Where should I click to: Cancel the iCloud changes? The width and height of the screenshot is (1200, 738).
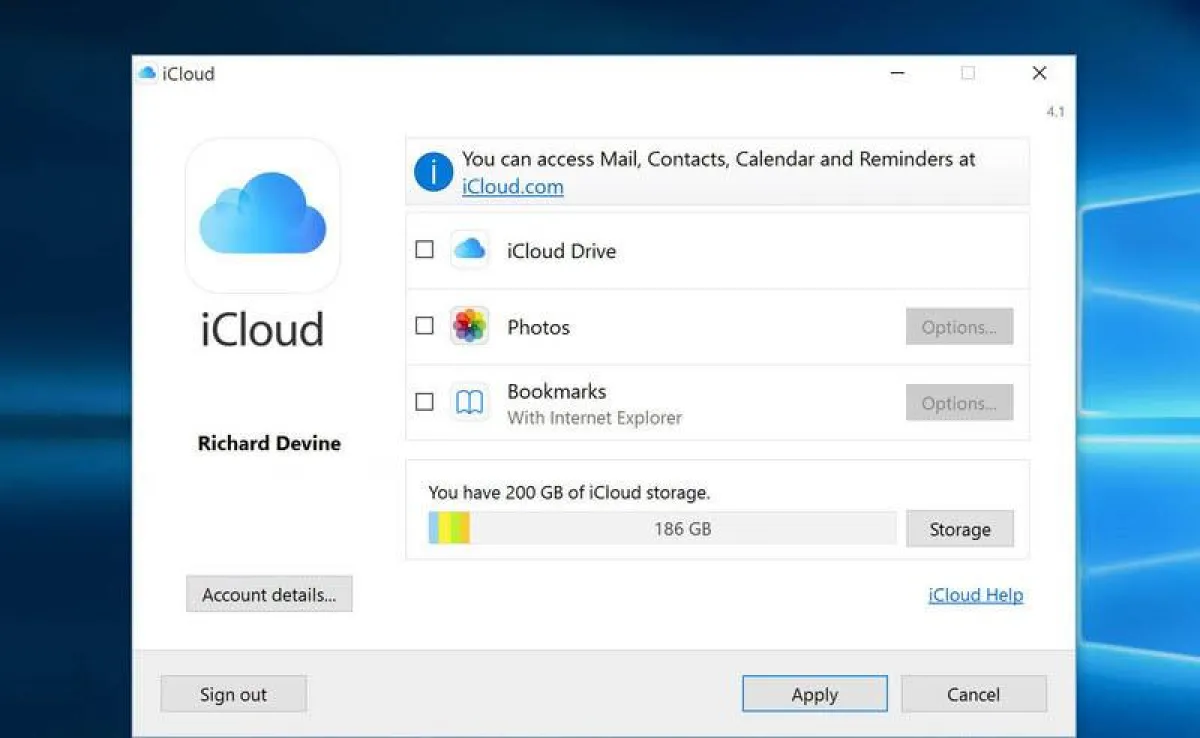coord(973,694)
